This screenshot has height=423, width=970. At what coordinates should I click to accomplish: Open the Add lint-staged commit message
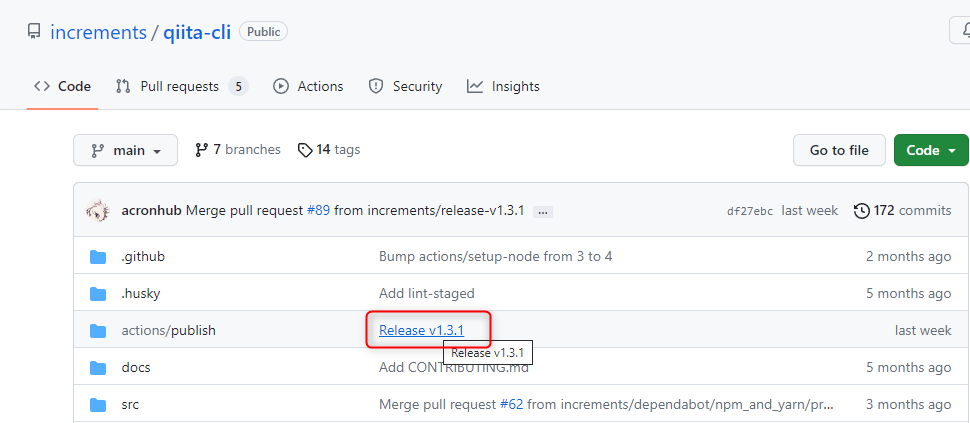point(427,294)
